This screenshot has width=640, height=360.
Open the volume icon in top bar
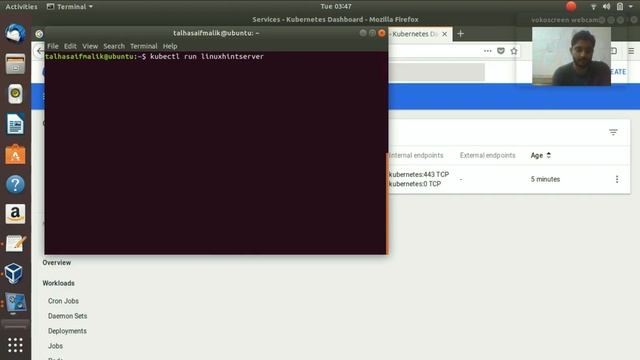pyautogui.click(x=607, y=7)
